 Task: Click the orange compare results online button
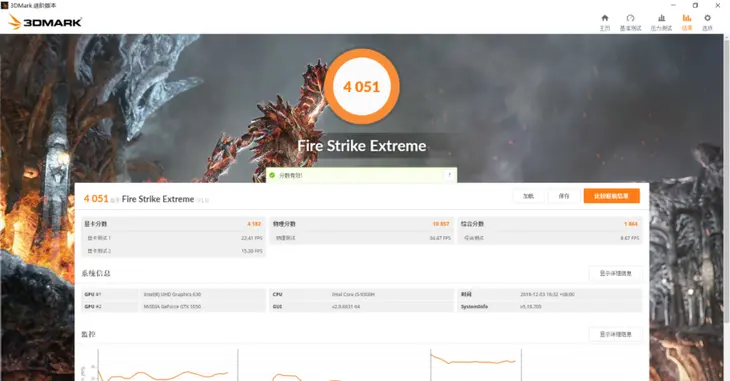(x=611, y=196)
